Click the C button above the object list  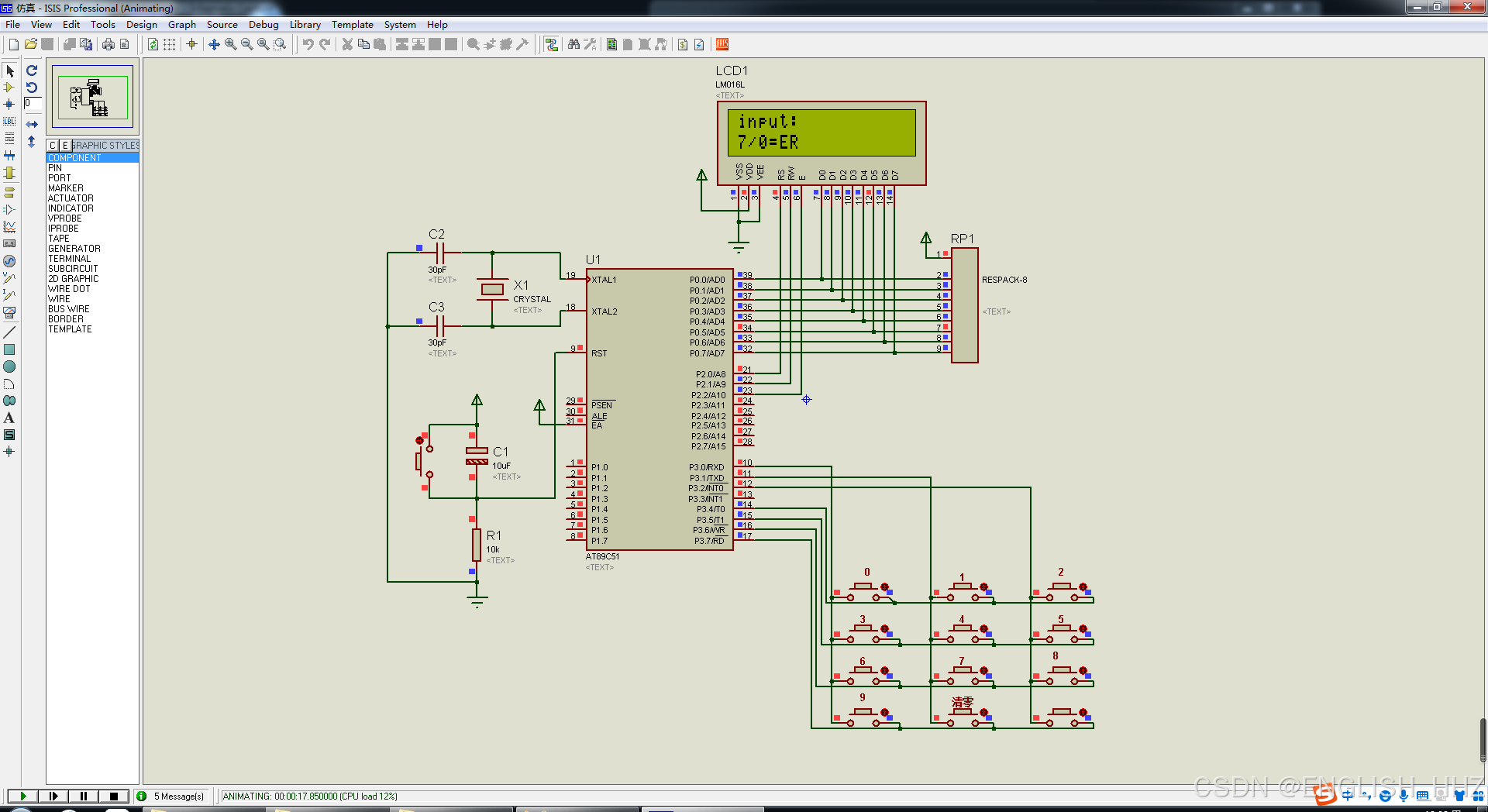pos(52,145)
